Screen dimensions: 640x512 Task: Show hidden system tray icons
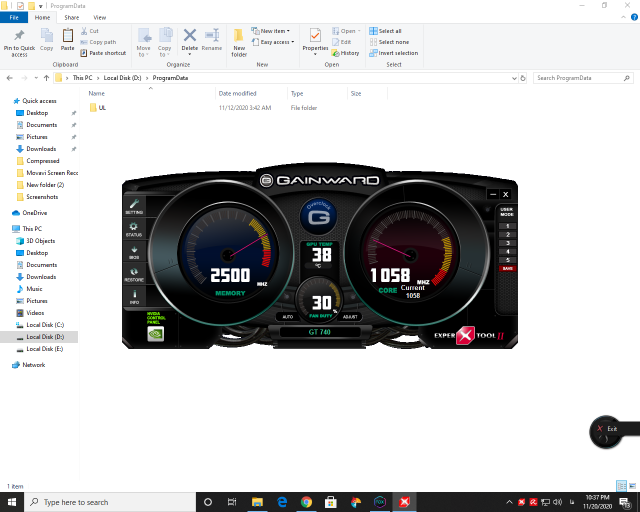(x=509, y=502)
